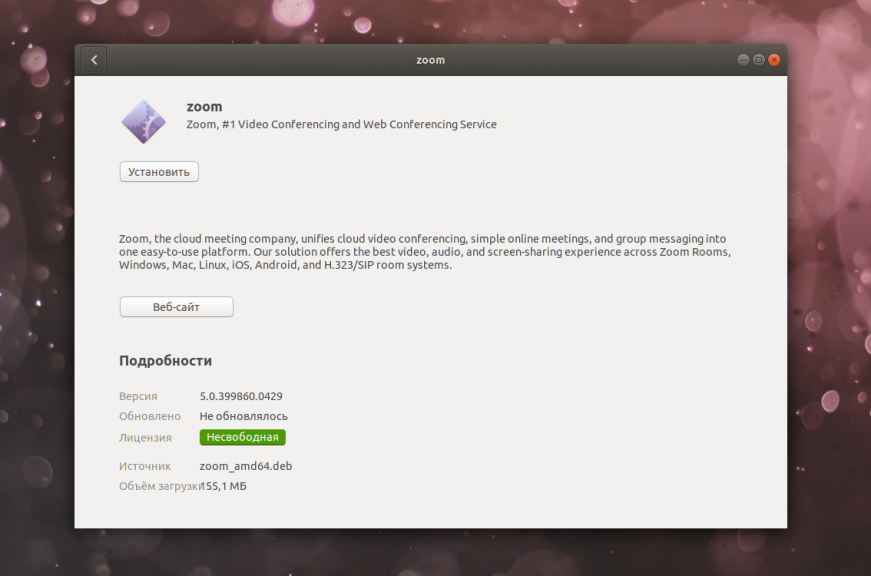This screenshot has height=576, width=871.
Task: Close the zoom window with the orange button
Action: (774, 60)
